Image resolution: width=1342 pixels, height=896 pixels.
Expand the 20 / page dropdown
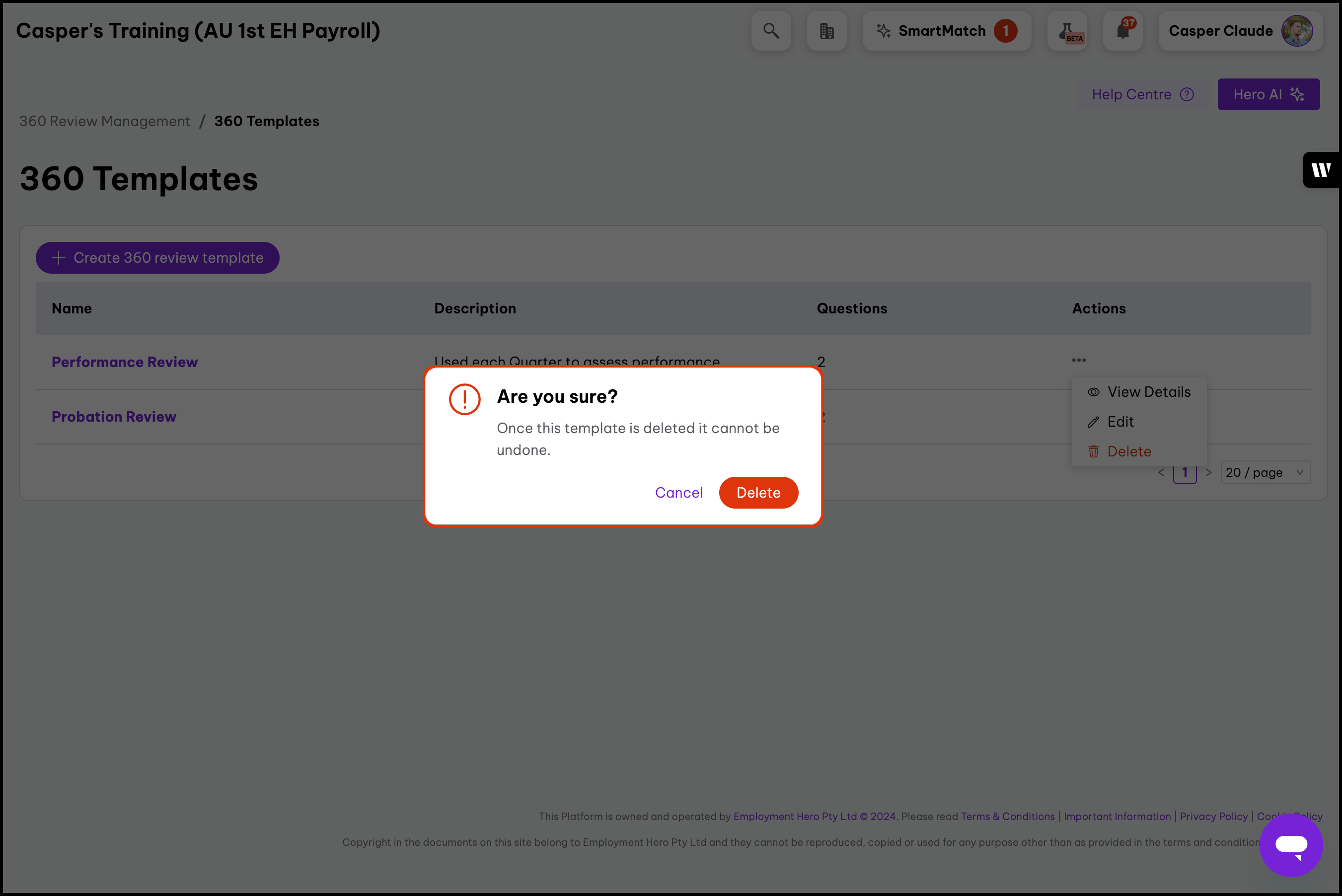(1265, 472)
